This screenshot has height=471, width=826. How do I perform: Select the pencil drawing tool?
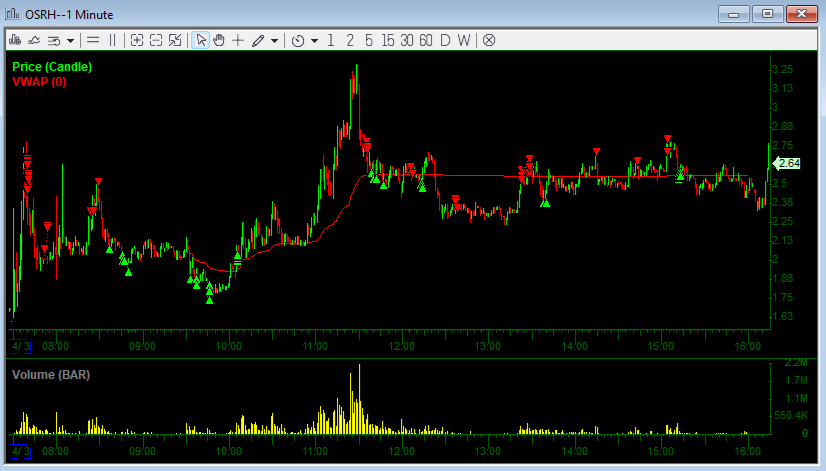[258, 41]
